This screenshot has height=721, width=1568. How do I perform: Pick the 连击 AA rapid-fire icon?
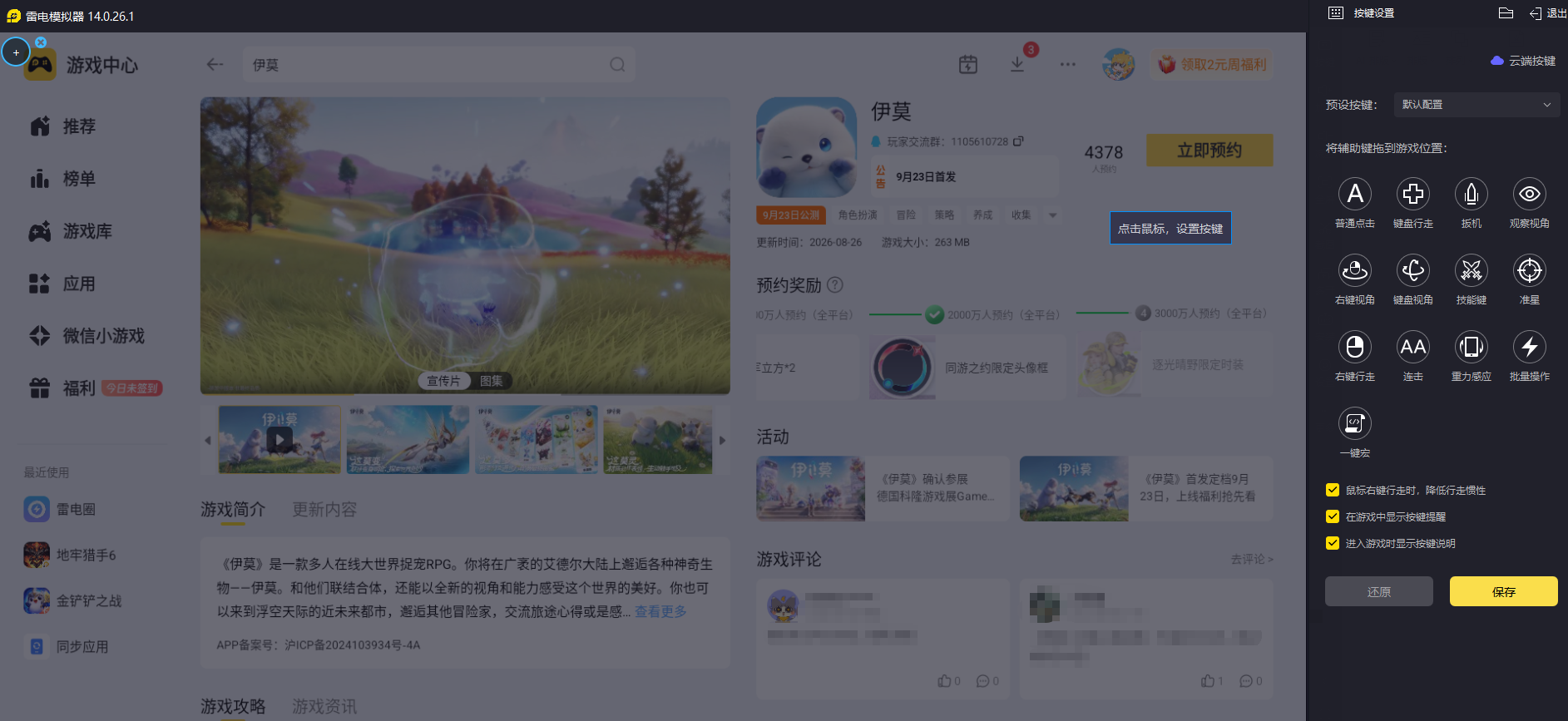(x=1413, y=347)
